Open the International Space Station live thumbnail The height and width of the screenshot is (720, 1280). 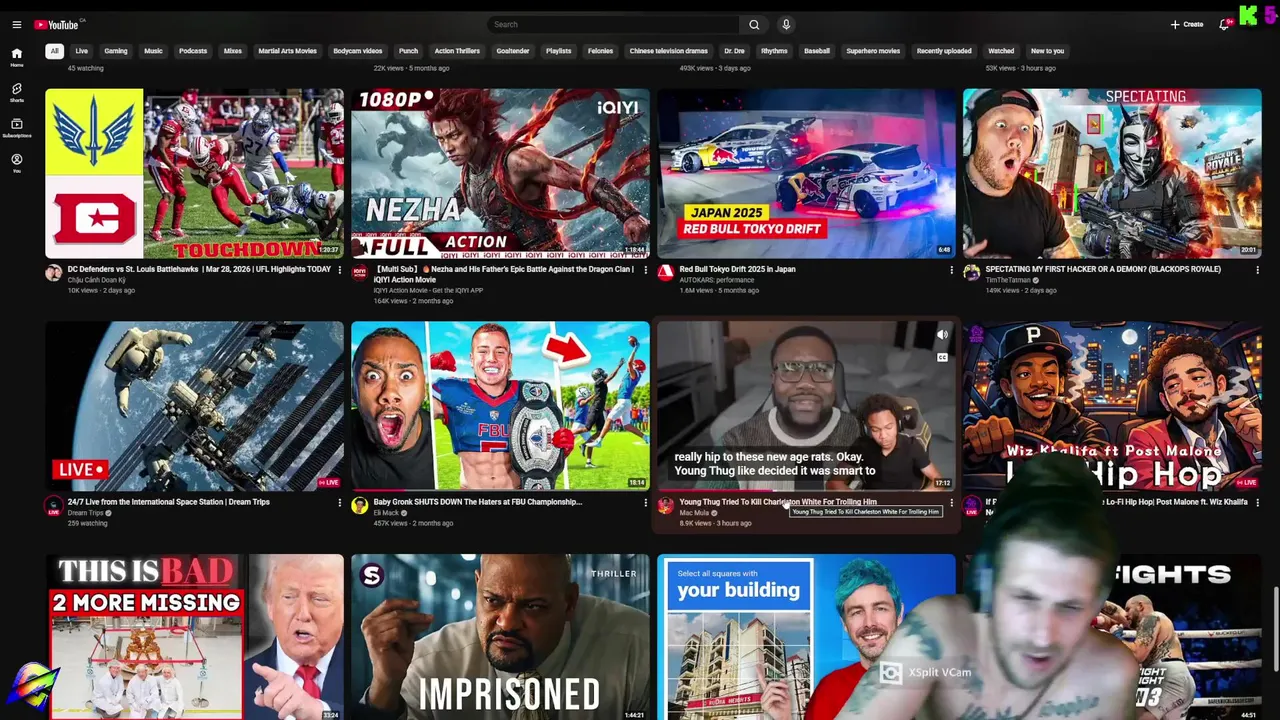194,406
